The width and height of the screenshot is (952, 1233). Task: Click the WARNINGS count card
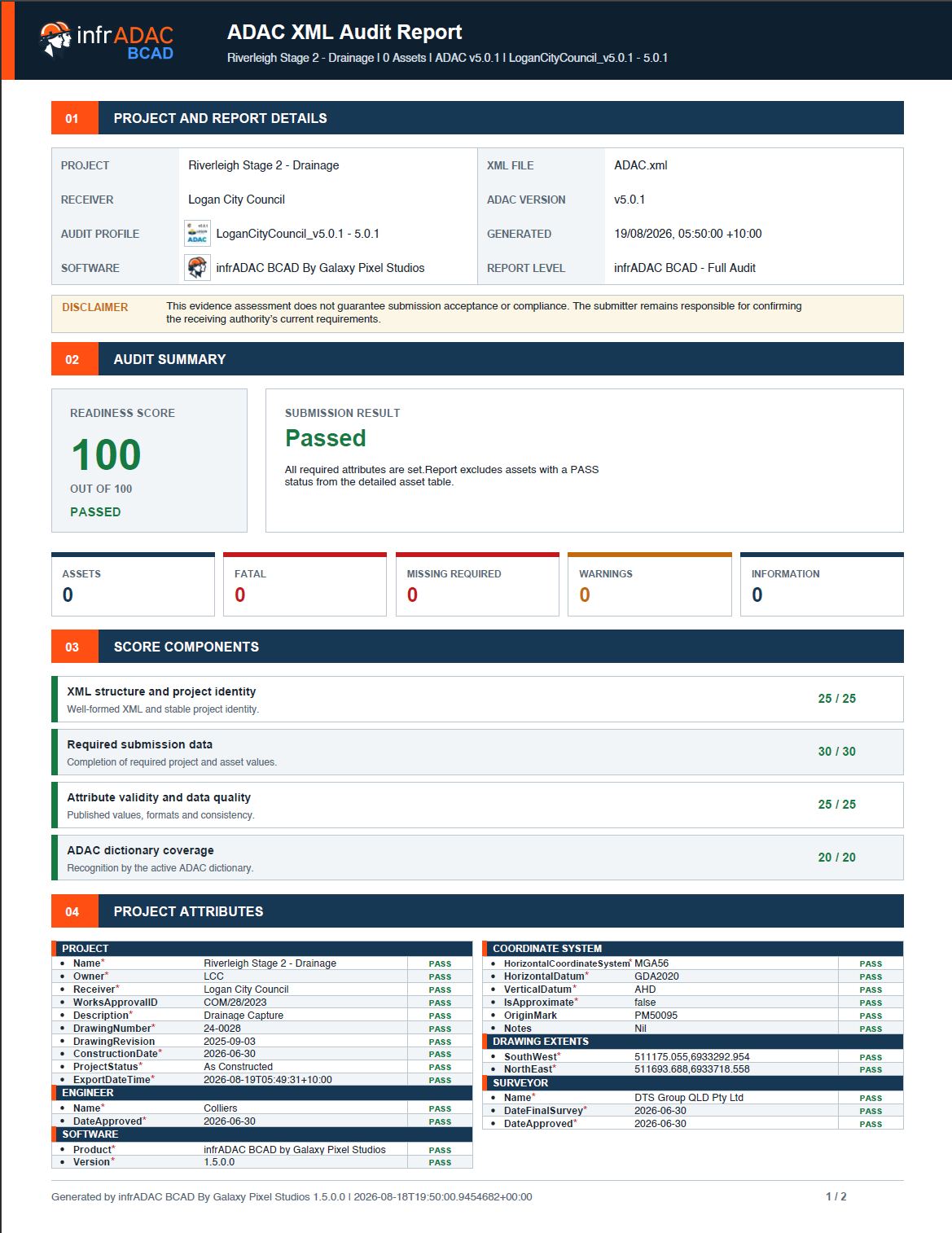click(650, 585)
